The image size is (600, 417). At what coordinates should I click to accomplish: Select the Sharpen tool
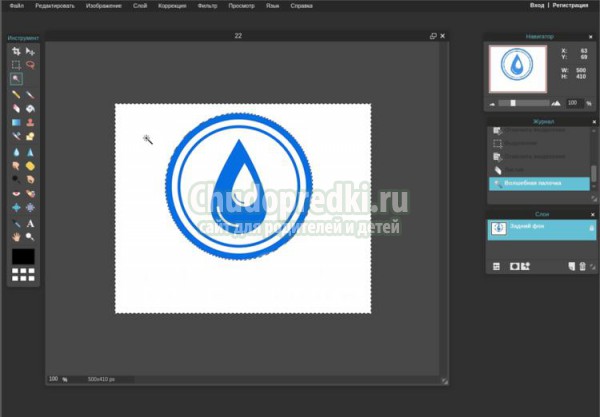[30, 152]
